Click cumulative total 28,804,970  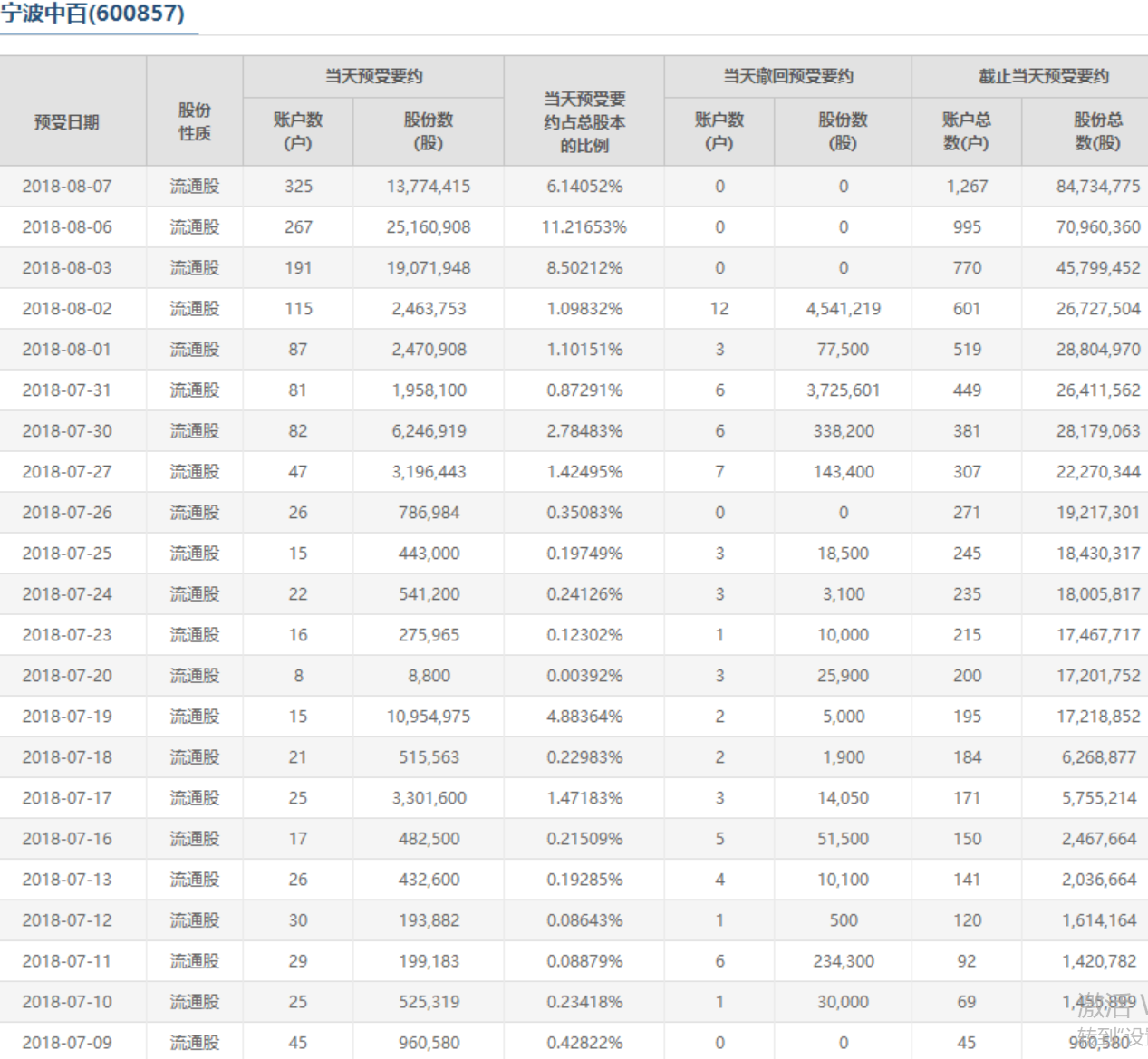(1098, 350)
